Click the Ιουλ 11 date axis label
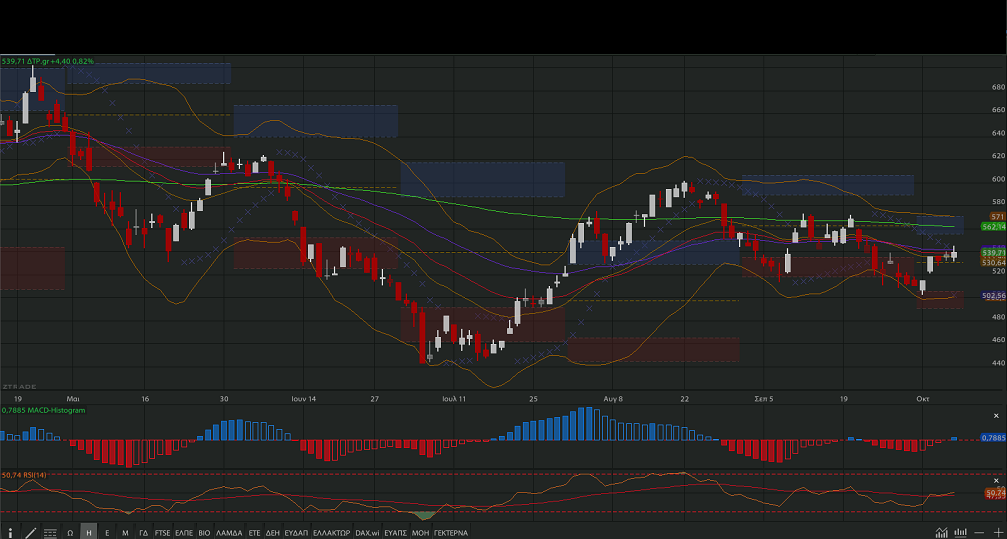Image resolution: width=1007 pixels, height=539 pixels. (453, 398)
